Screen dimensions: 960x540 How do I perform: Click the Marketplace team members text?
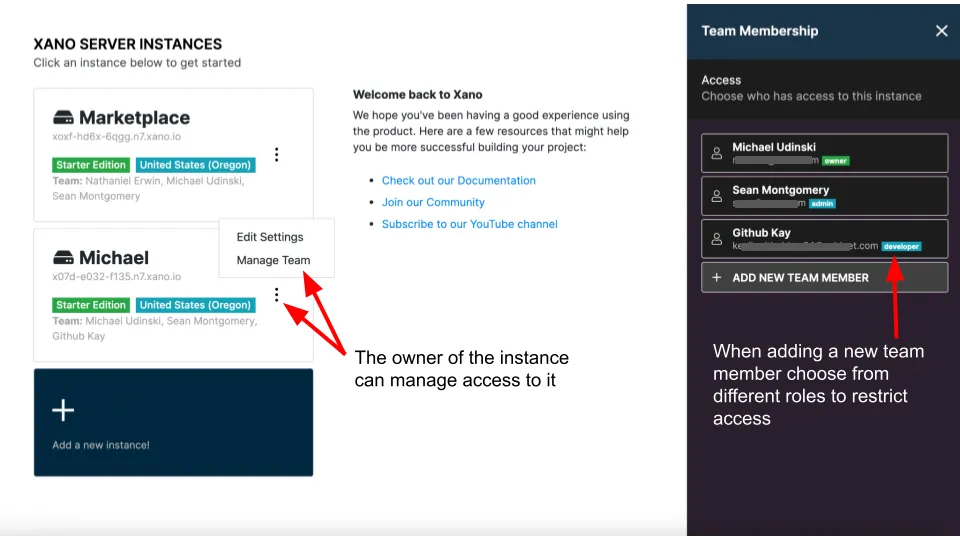tap(148, 189)
